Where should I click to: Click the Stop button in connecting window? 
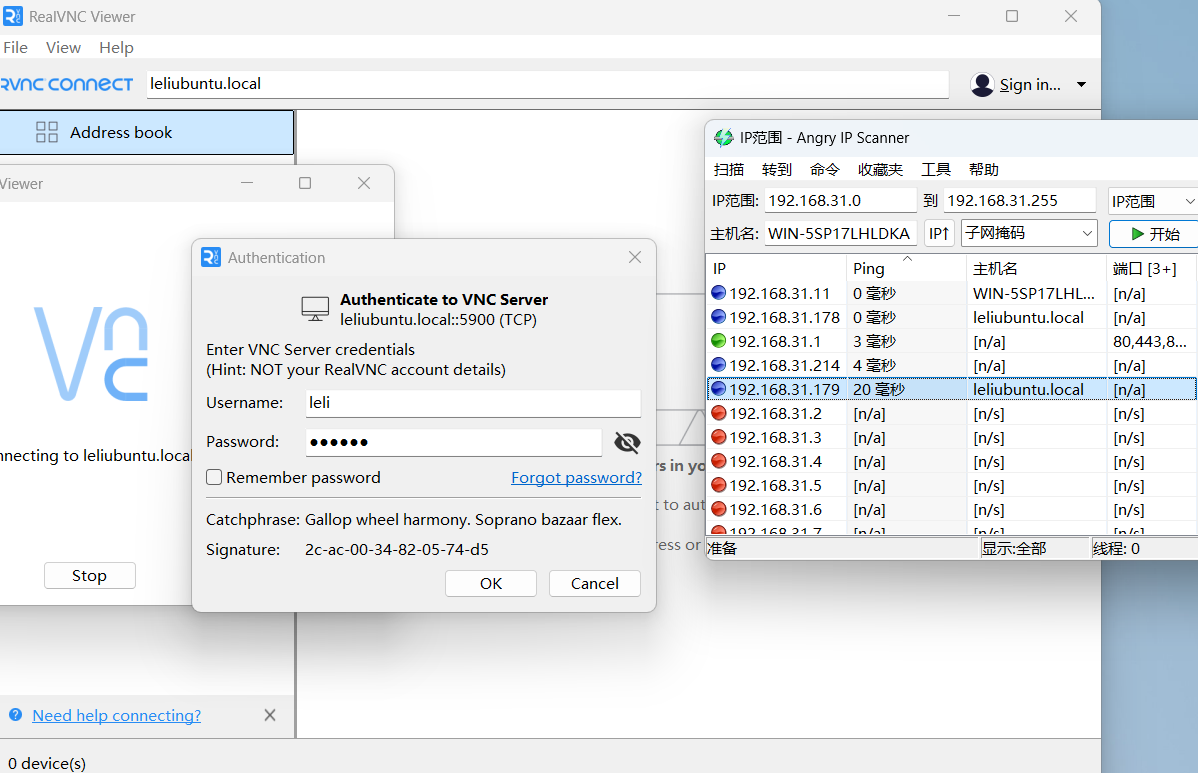pyautogui.click(x=89, y=575)
